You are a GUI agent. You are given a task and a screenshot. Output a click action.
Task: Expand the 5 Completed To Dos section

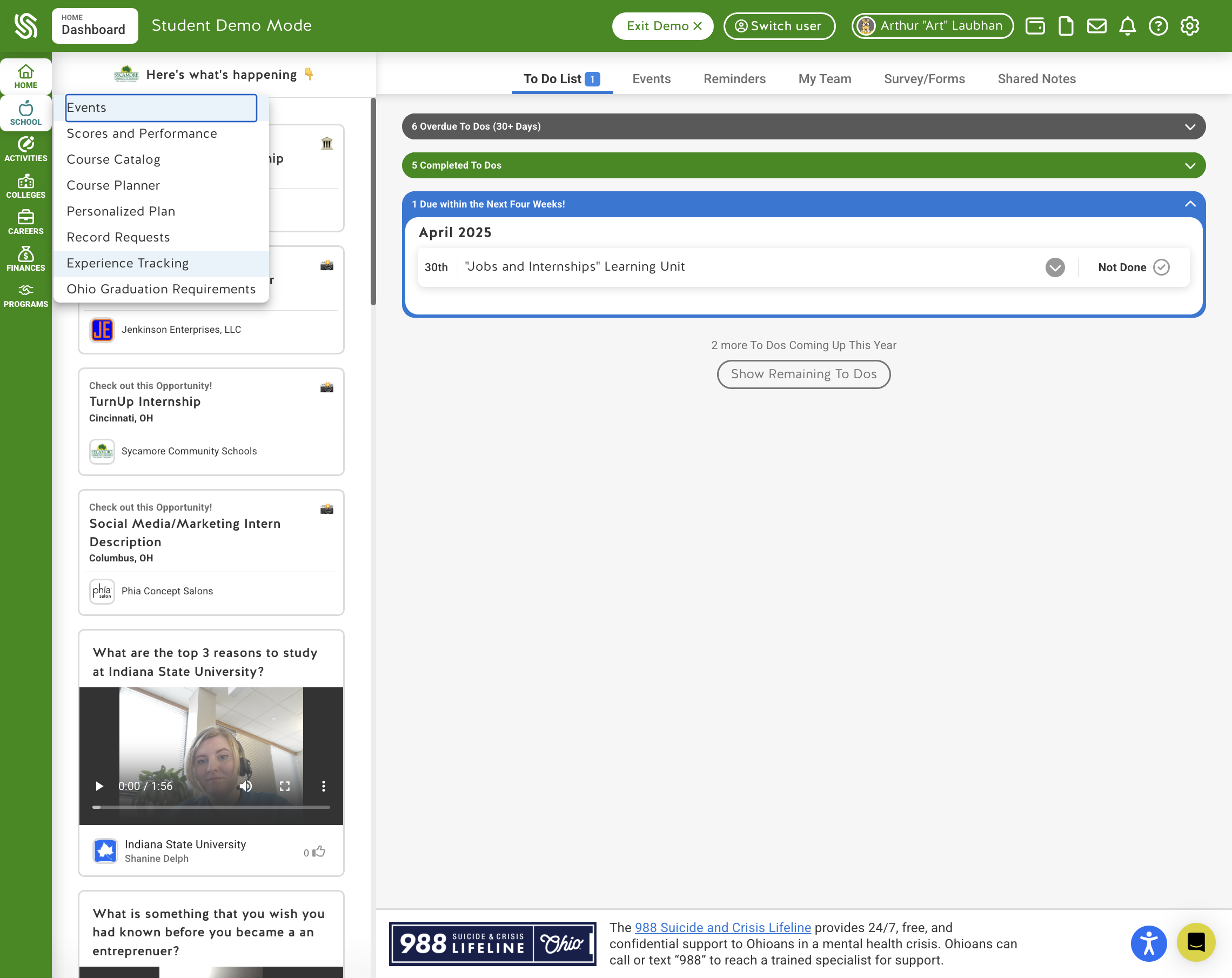tap(804, 165)
